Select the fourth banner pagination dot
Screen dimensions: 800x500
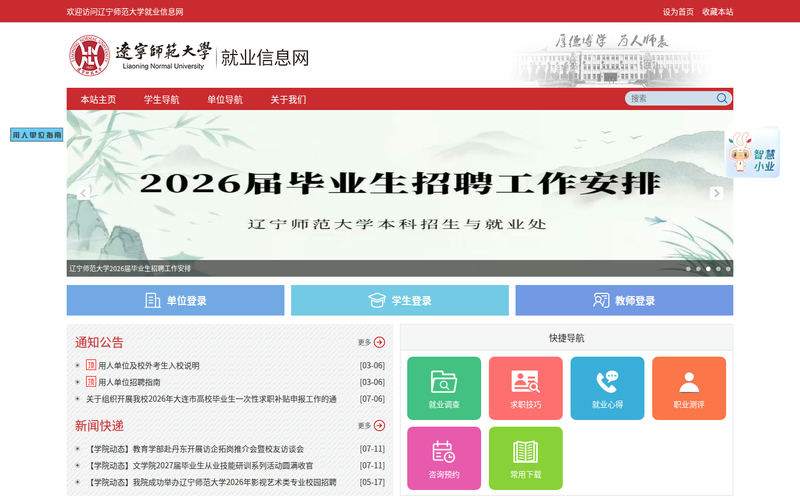click(718, 268)
